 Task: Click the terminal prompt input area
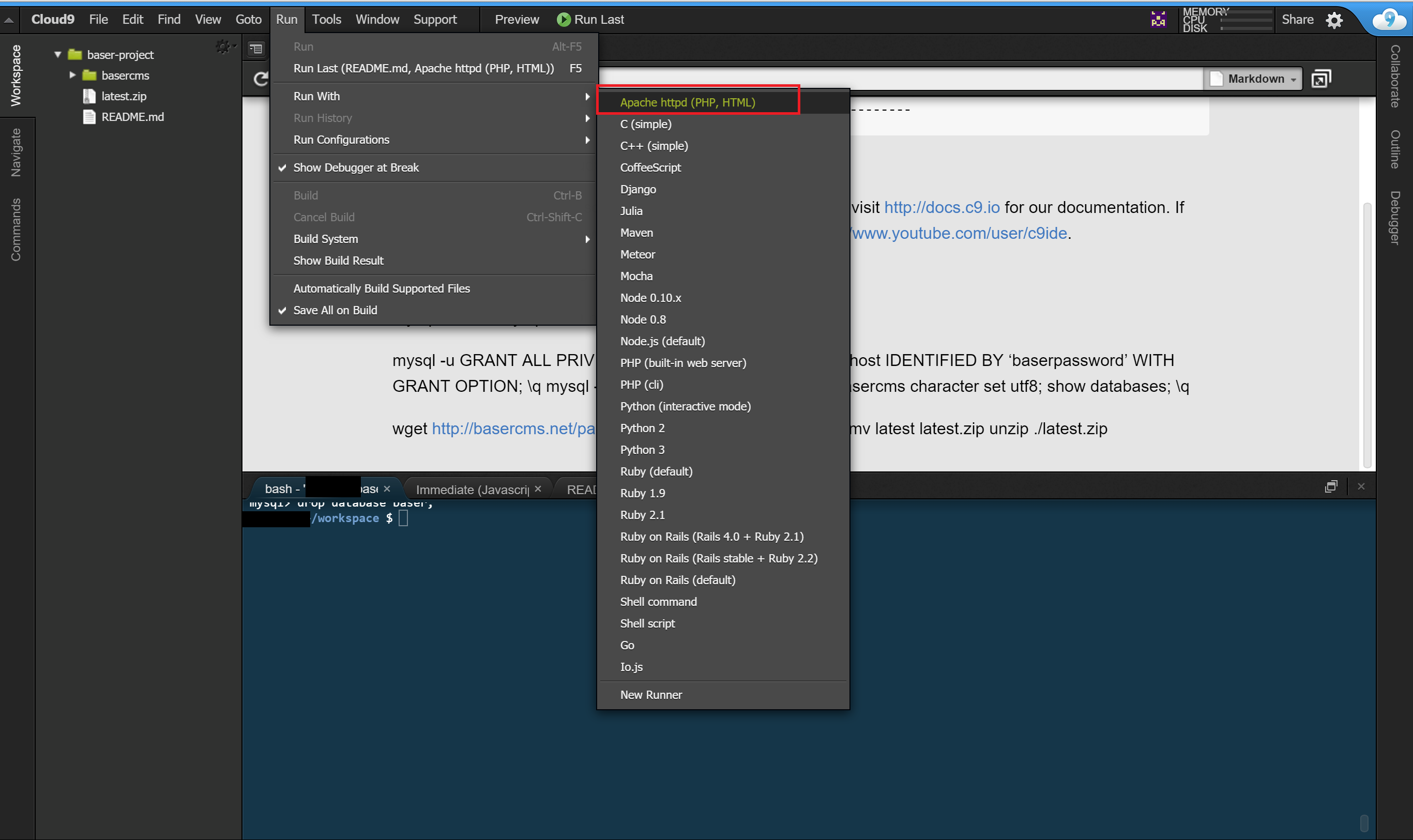tap(403, 518)
